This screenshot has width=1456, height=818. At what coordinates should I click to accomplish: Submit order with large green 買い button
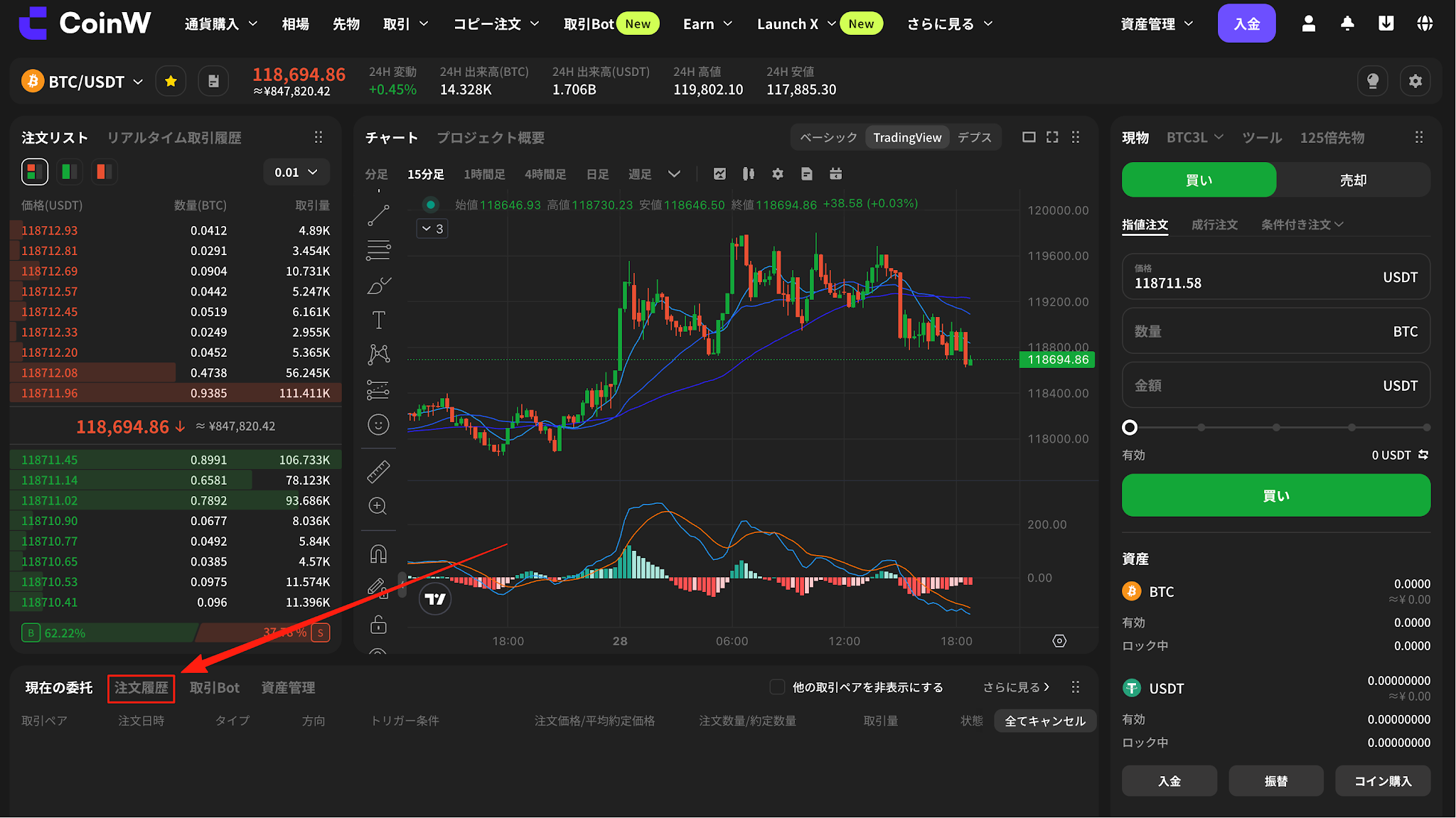click(x=1276, y=495)
